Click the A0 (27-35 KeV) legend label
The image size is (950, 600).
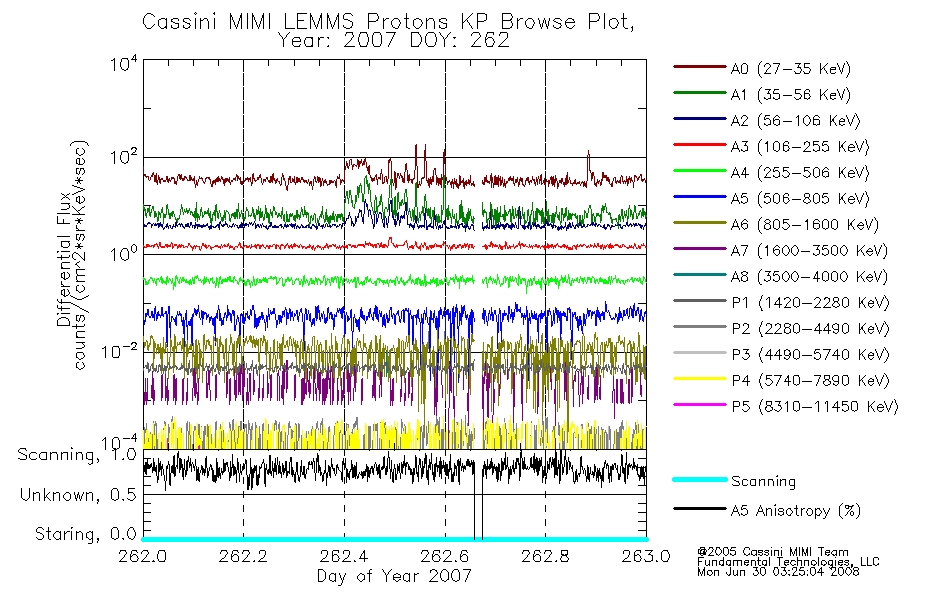click(x=791, y=69)
